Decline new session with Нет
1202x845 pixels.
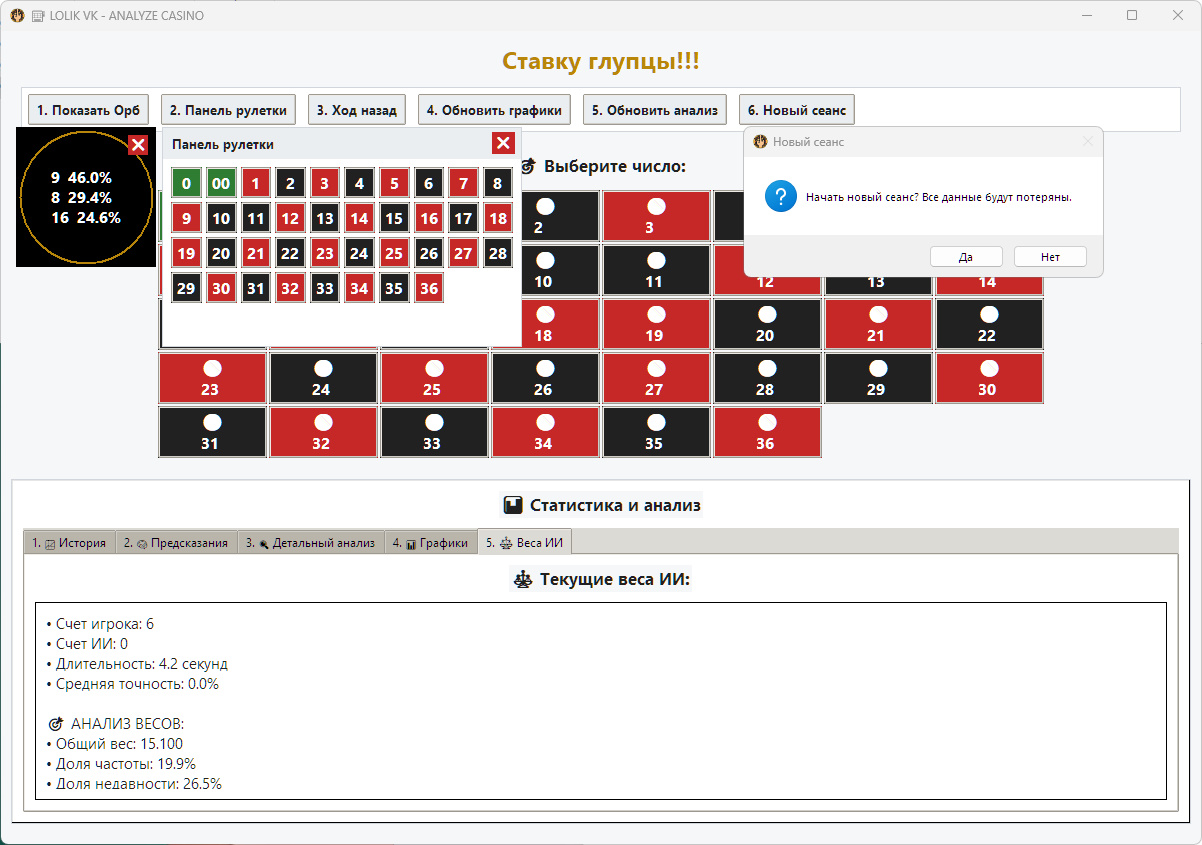(1050, 257)
